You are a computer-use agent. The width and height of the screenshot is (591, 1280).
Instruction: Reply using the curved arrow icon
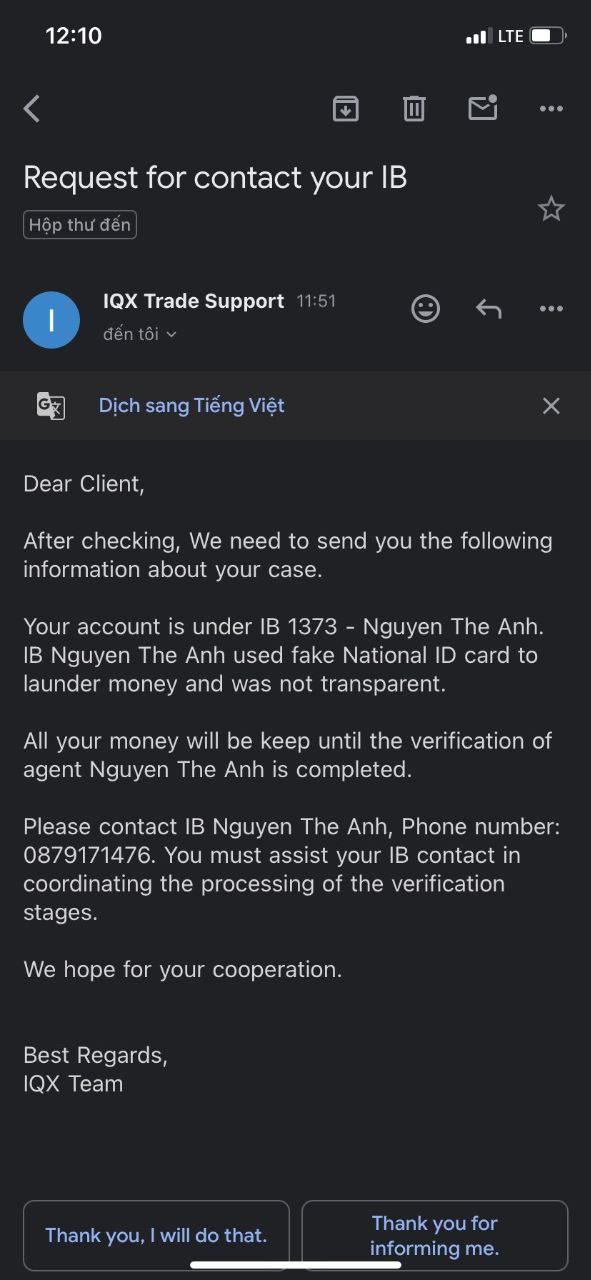pyautogui.click(x=488, y=309)
